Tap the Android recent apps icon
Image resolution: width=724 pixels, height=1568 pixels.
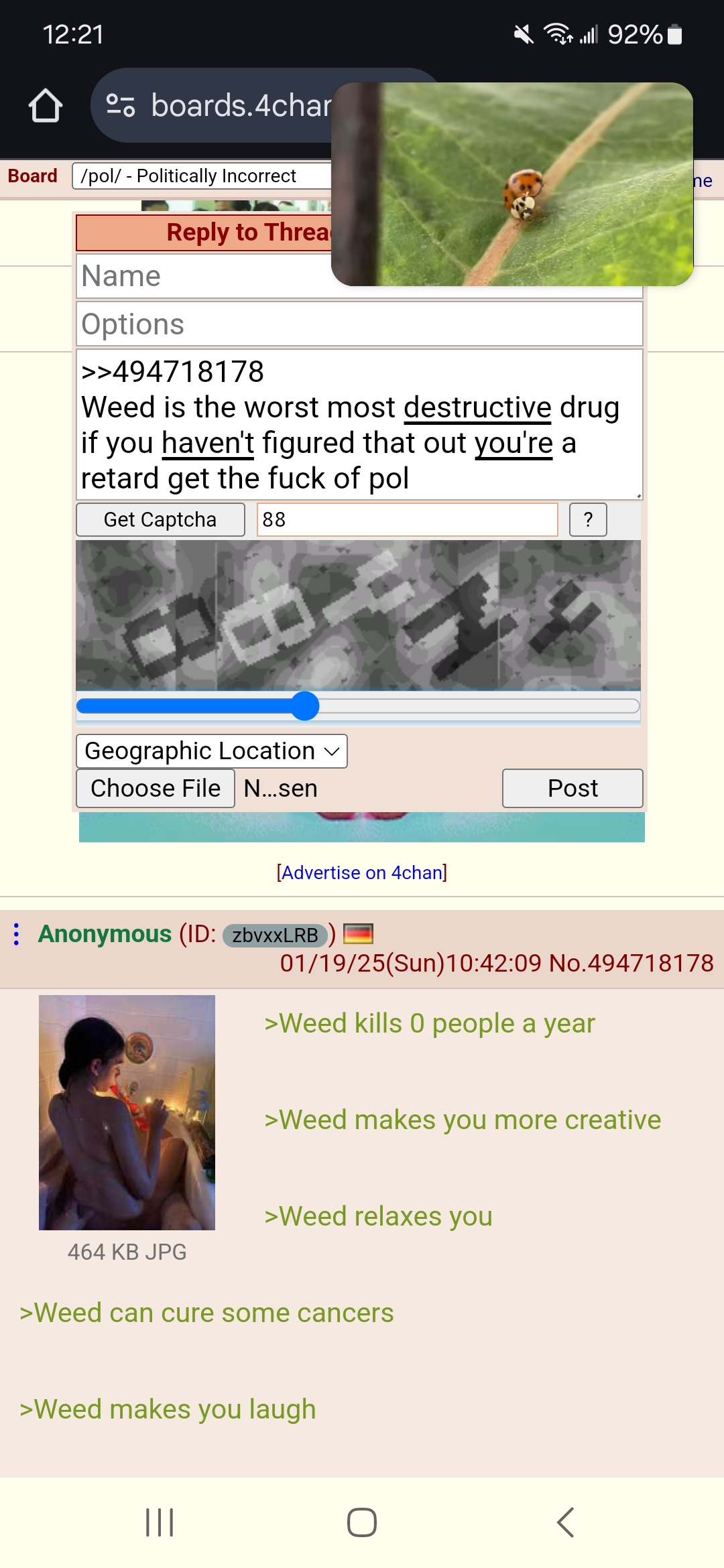pos(160,1522)
